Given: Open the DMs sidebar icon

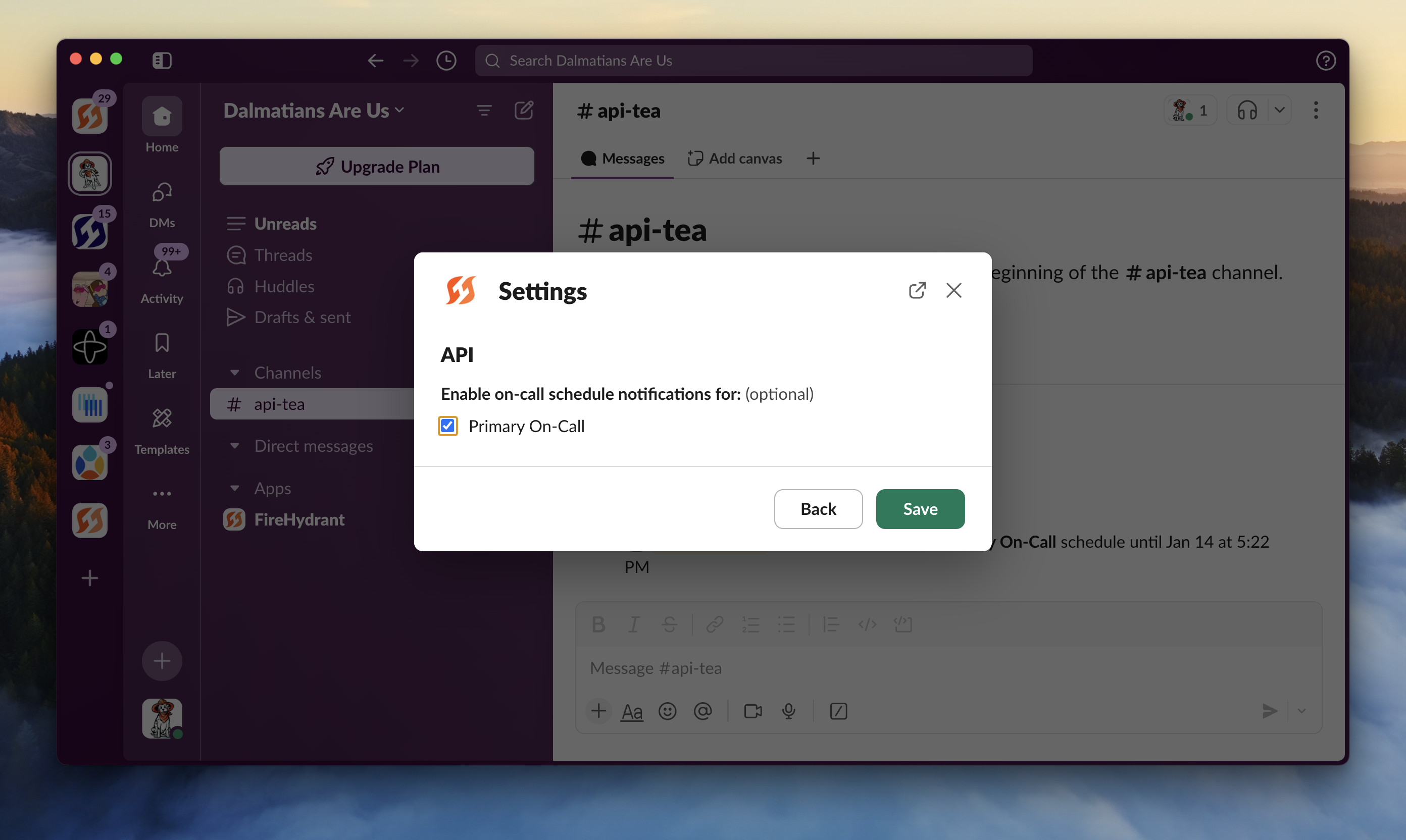Looking at the screenshot, I should tap(162, 192).
